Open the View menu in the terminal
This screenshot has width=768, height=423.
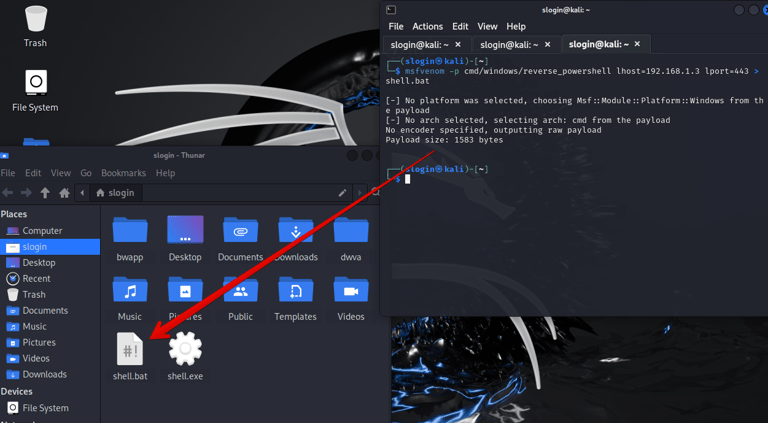[x=487, y=26]
